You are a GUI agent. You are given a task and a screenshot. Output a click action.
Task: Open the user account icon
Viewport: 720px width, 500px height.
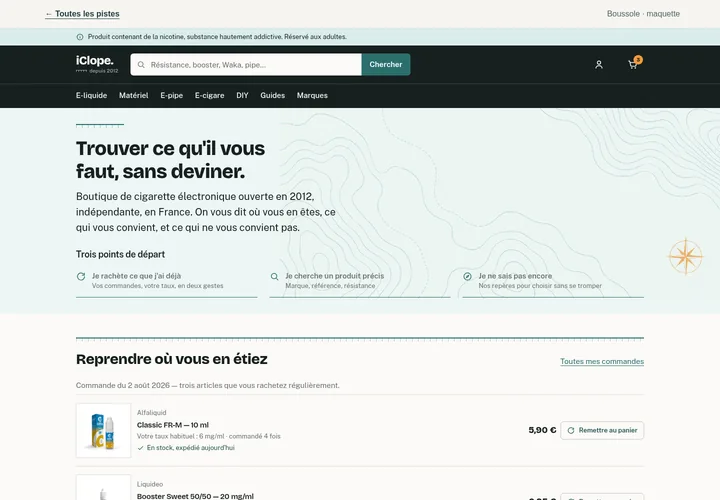point(599,65)
